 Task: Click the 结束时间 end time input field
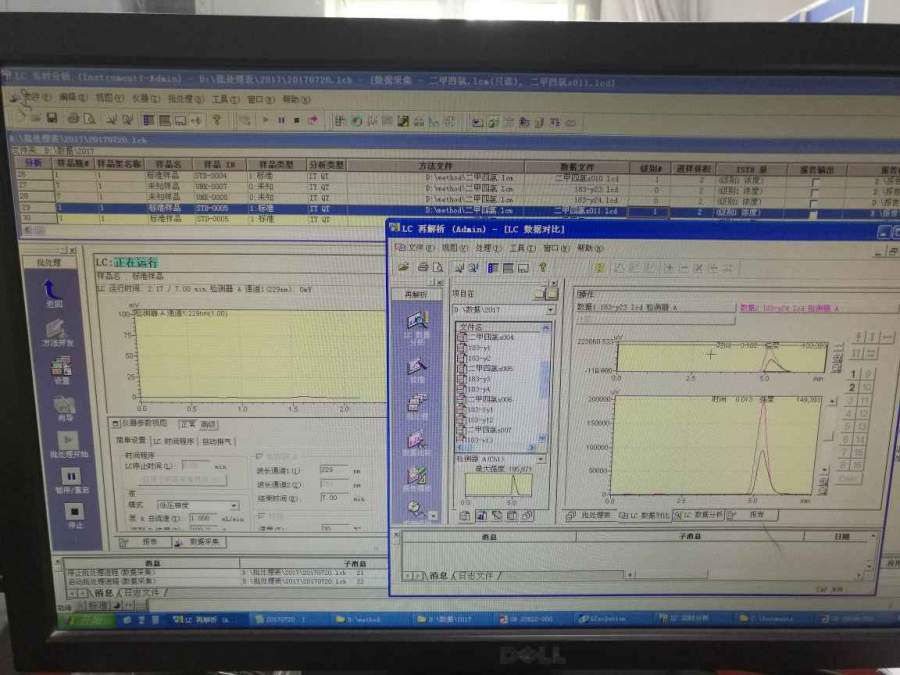(334, 498)
